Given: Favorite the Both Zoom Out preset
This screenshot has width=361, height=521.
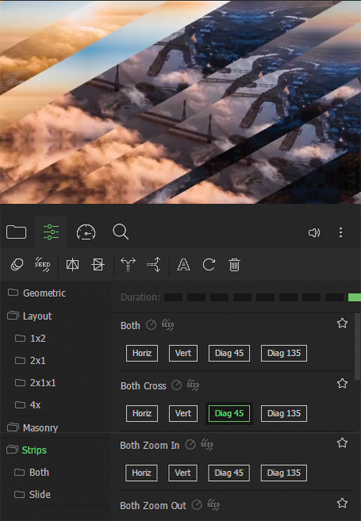Looking at the screenshot, I should tap(342, 503).
